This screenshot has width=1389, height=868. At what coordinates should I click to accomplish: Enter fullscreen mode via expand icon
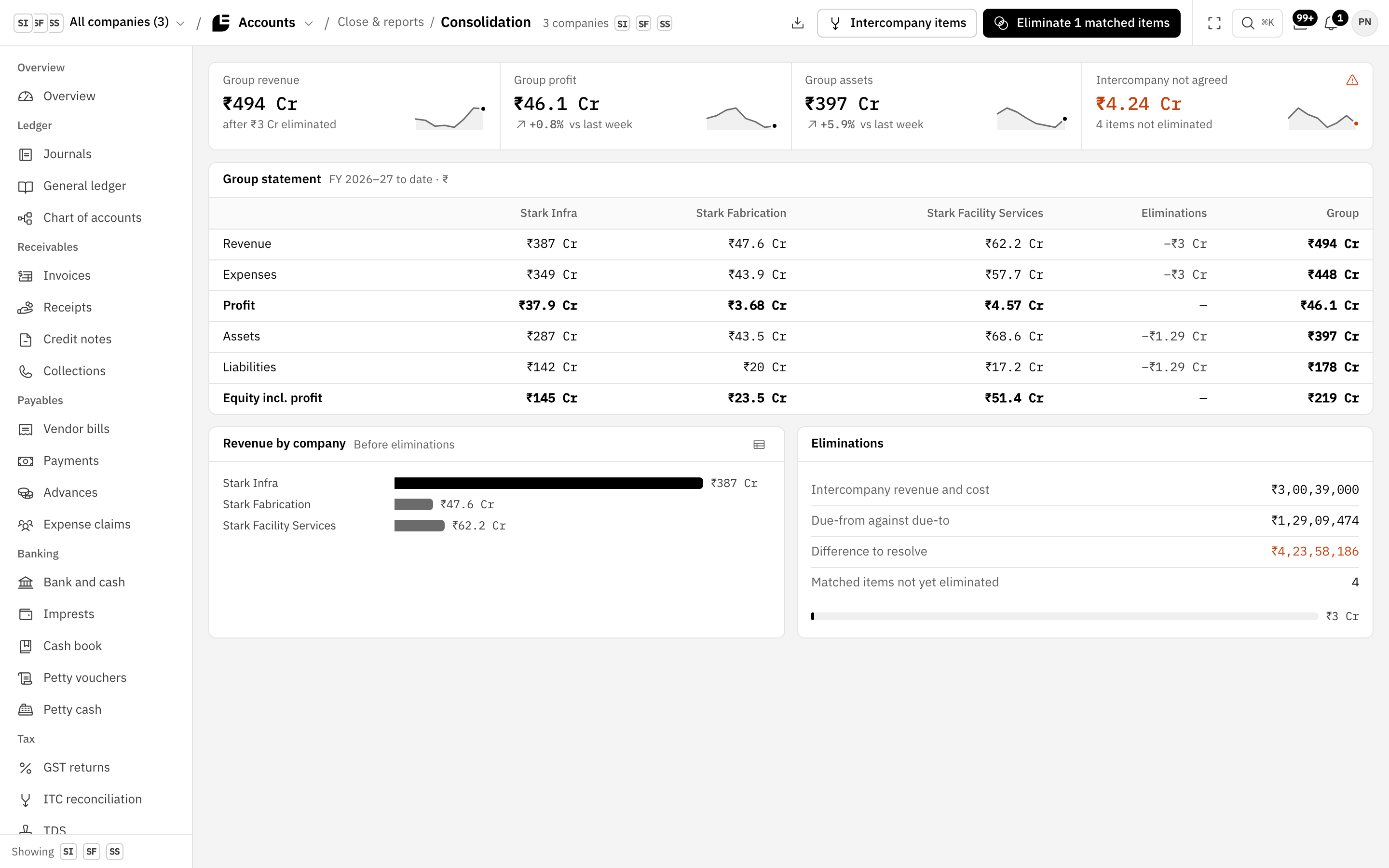point(1214,23)
